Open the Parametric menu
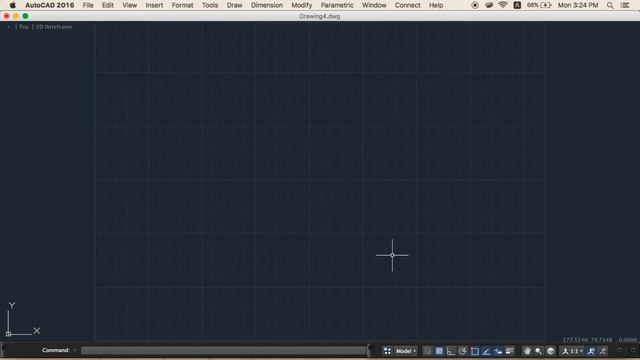 tap(337, 5)
